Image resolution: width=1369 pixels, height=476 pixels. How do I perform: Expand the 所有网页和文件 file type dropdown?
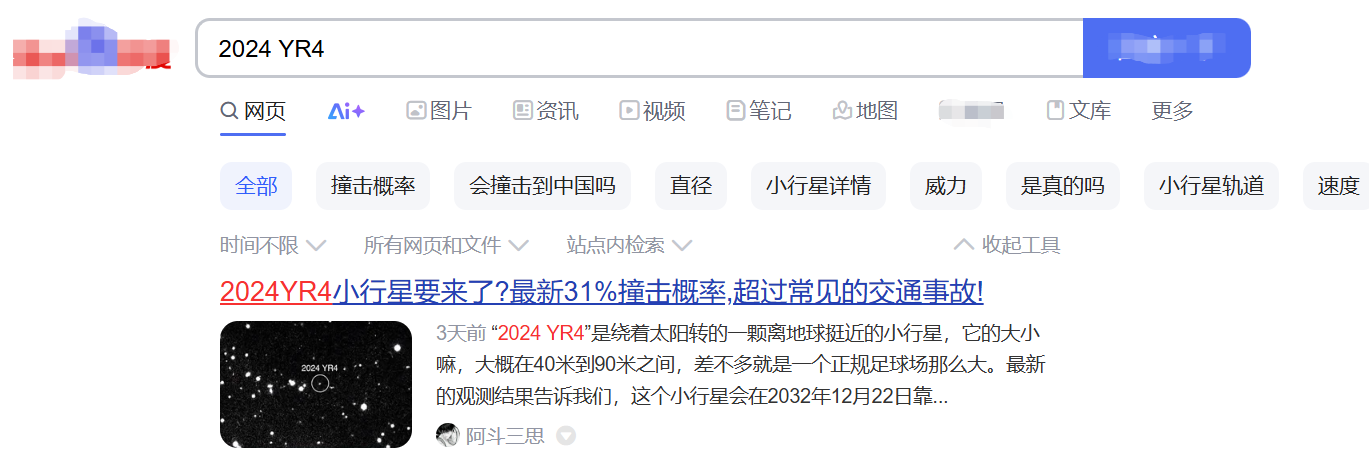pyautogui.click(x=446, y=245)
